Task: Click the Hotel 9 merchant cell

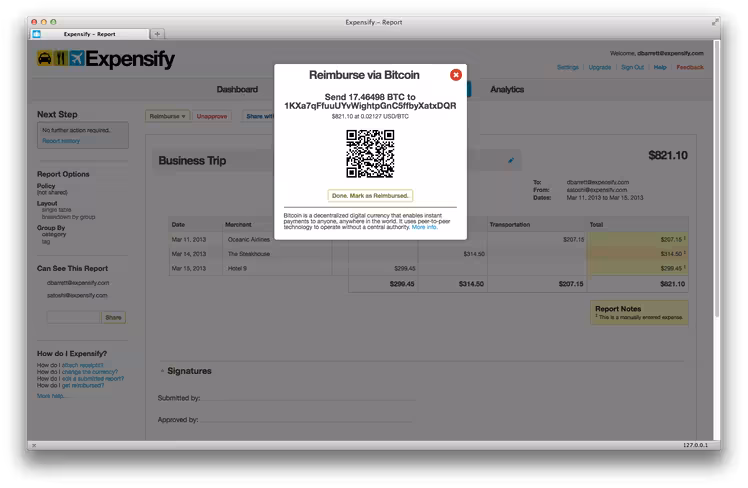Action: 237,268
